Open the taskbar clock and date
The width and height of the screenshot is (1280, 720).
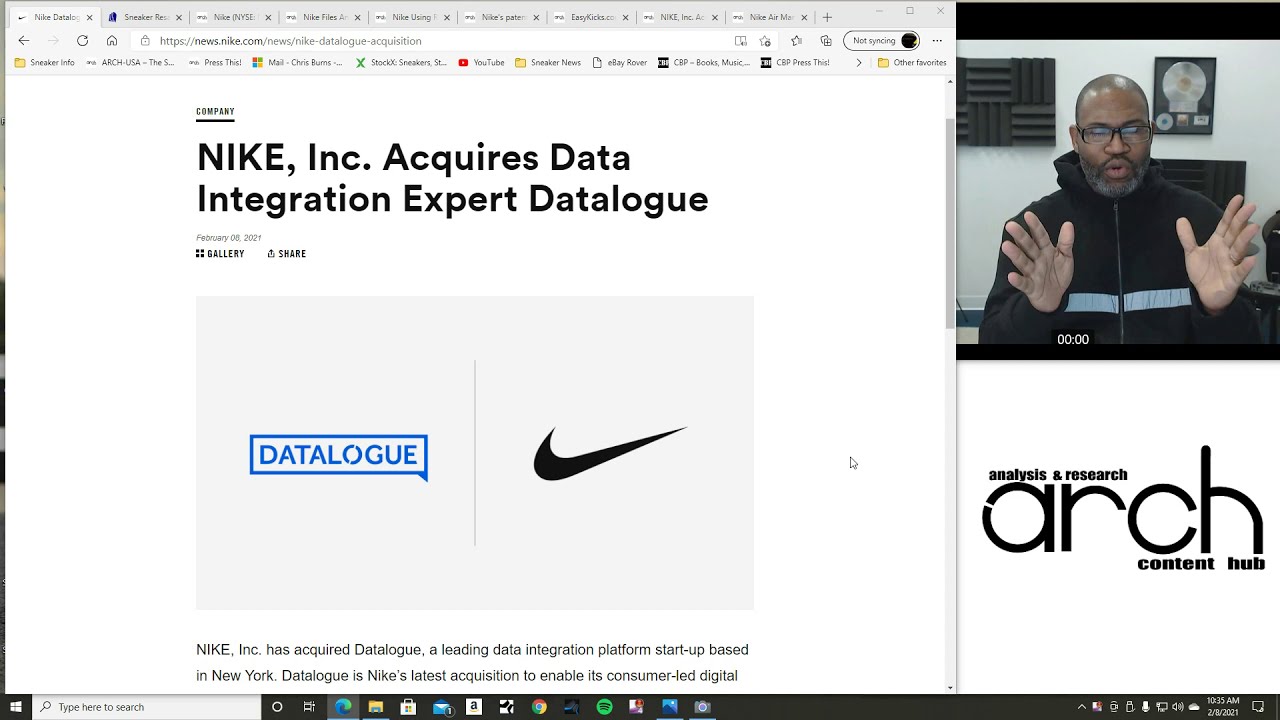click(x=1223, y=707)
